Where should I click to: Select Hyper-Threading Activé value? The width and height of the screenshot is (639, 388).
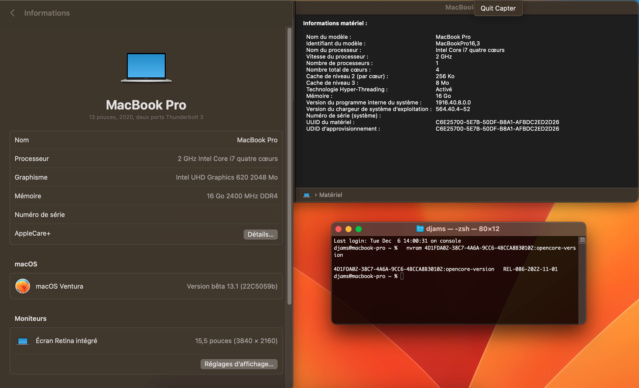point(444,89)
